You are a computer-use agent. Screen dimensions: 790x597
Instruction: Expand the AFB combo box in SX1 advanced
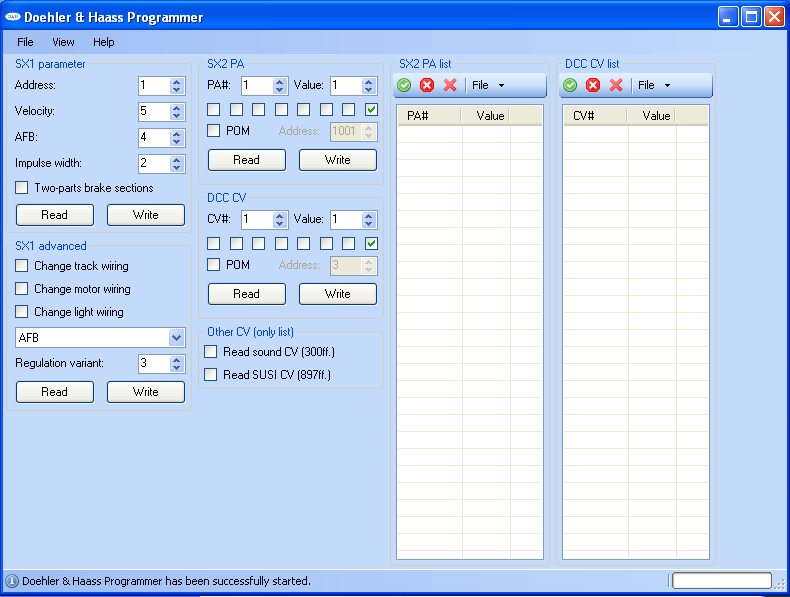[176, 338]
